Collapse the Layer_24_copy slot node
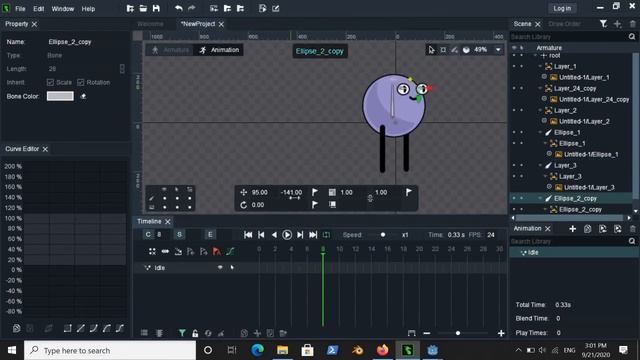 coord(540,89)
